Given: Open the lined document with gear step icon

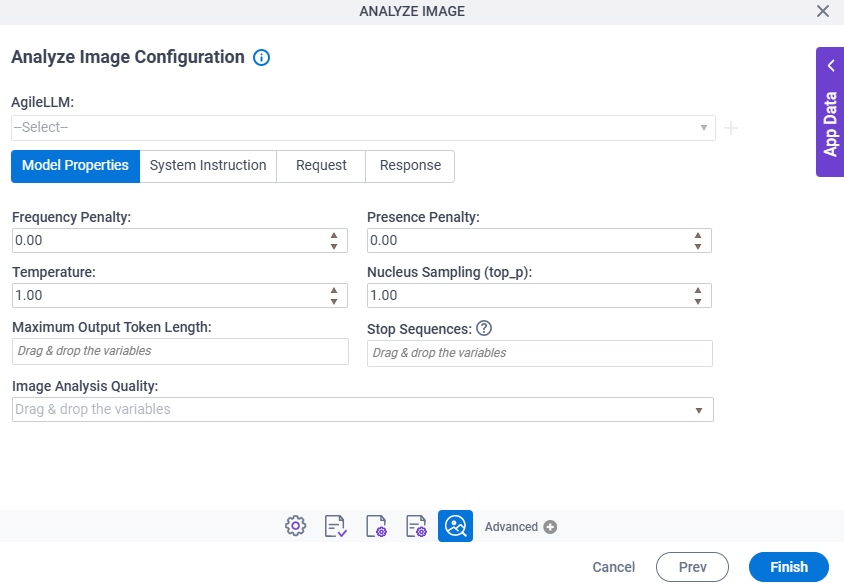Looking at the screenshot, I should (416, 526).
